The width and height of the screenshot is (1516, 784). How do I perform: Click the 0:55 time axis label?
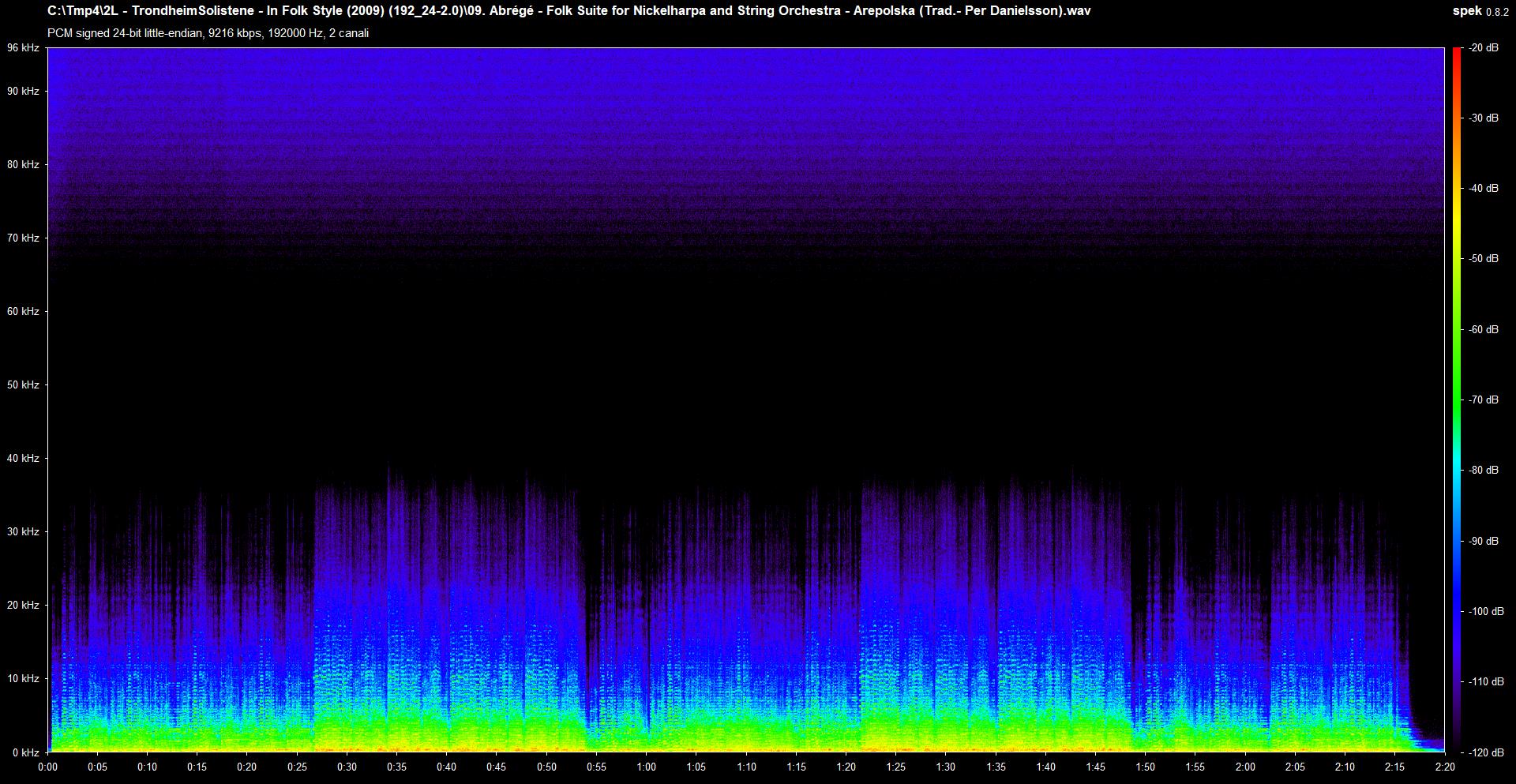[x=596, y=767]
